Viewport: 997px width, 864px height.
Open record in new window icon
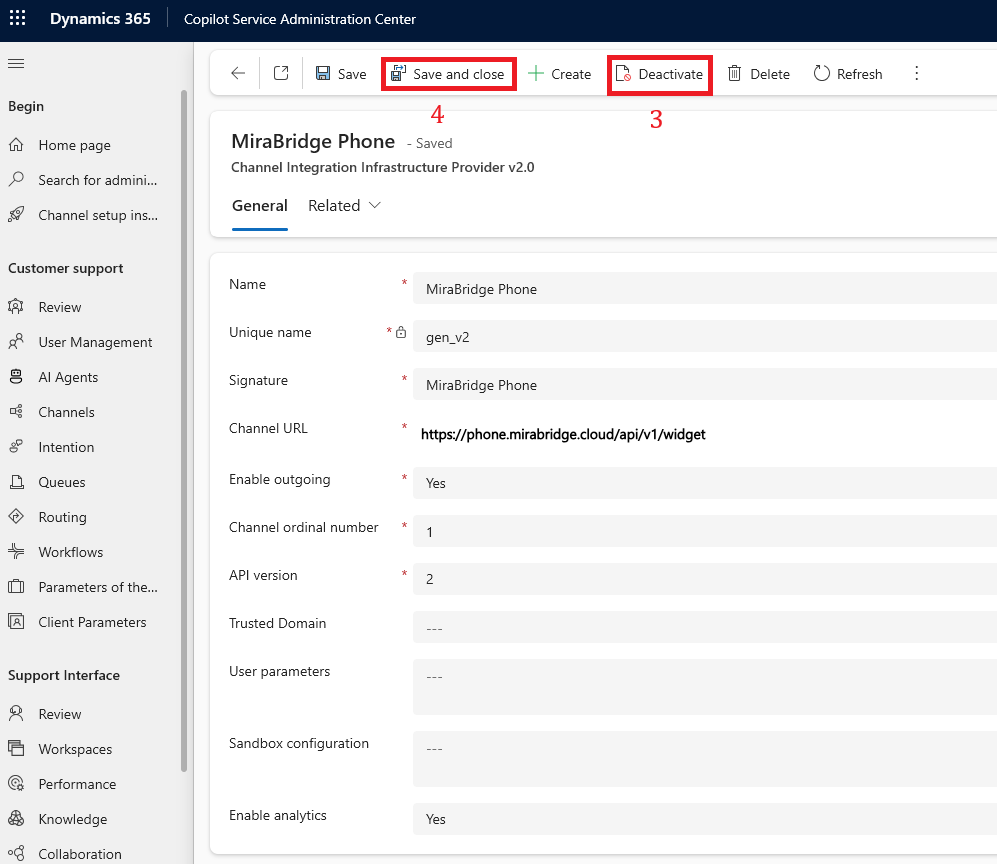(x=281, y=74)
